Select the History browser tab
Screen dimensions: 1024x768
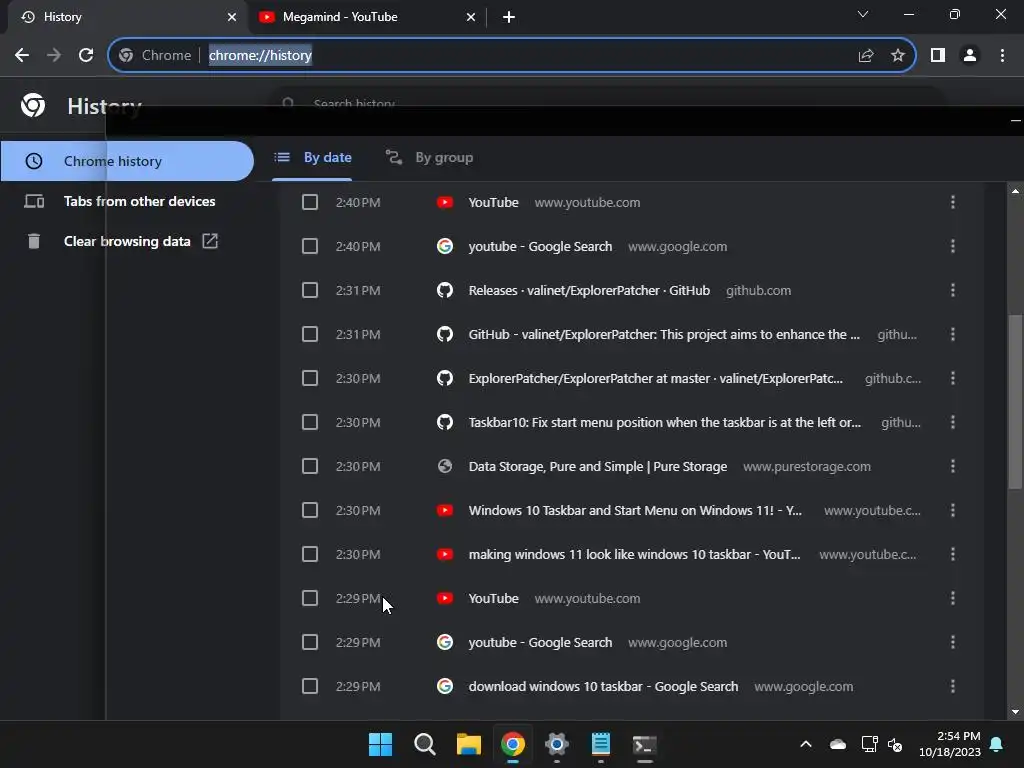click(127, 17)
